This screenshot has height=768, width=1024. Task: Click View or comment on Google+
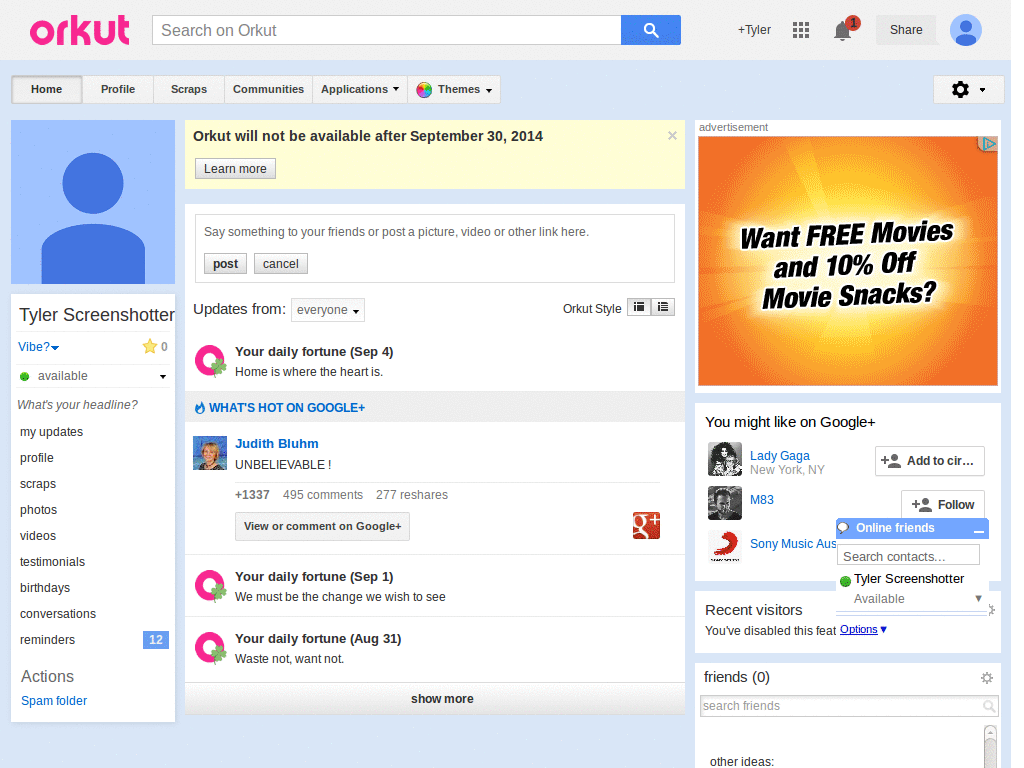(x=323, y=526)
